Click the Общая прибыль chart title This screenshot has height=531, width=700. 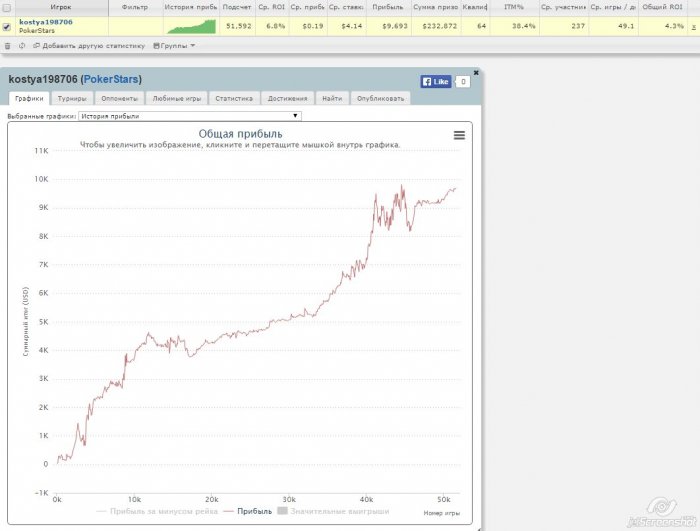tap(240, 134)
